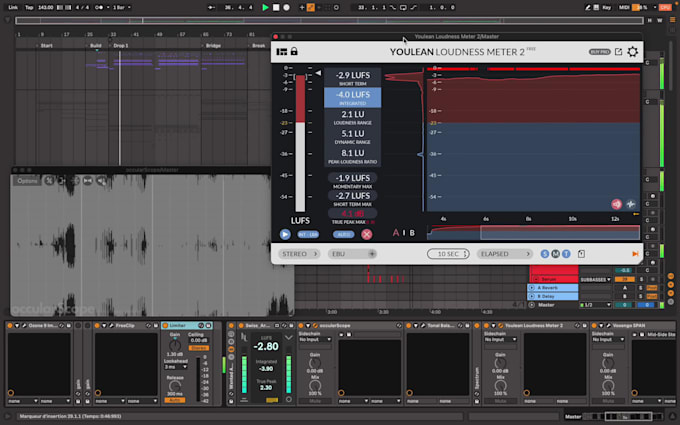Toggle the Ozone 9 device activator

[10, 325]
